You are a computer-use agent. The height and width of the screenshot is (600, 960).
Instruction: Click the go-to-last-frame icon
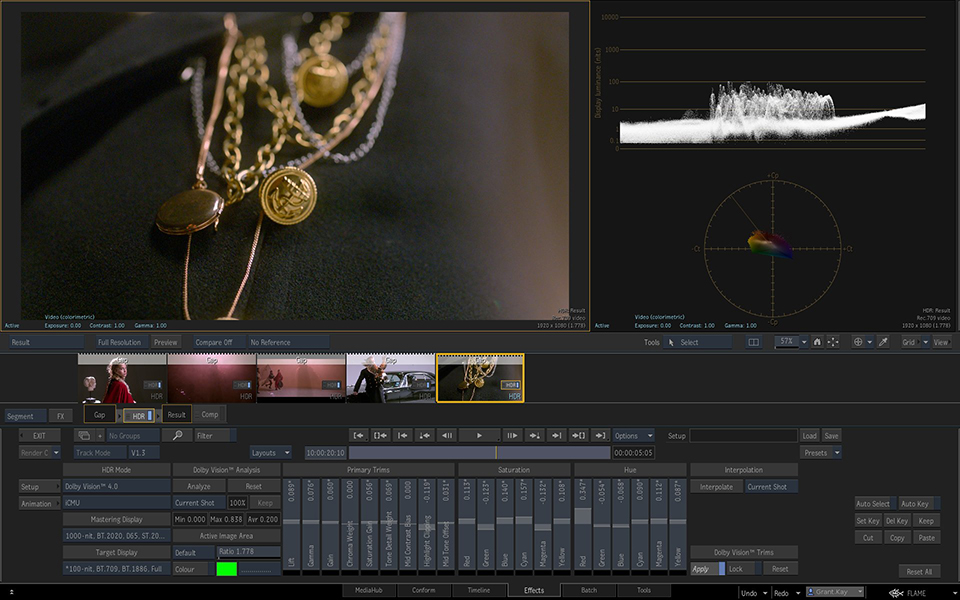click(600, 435)
